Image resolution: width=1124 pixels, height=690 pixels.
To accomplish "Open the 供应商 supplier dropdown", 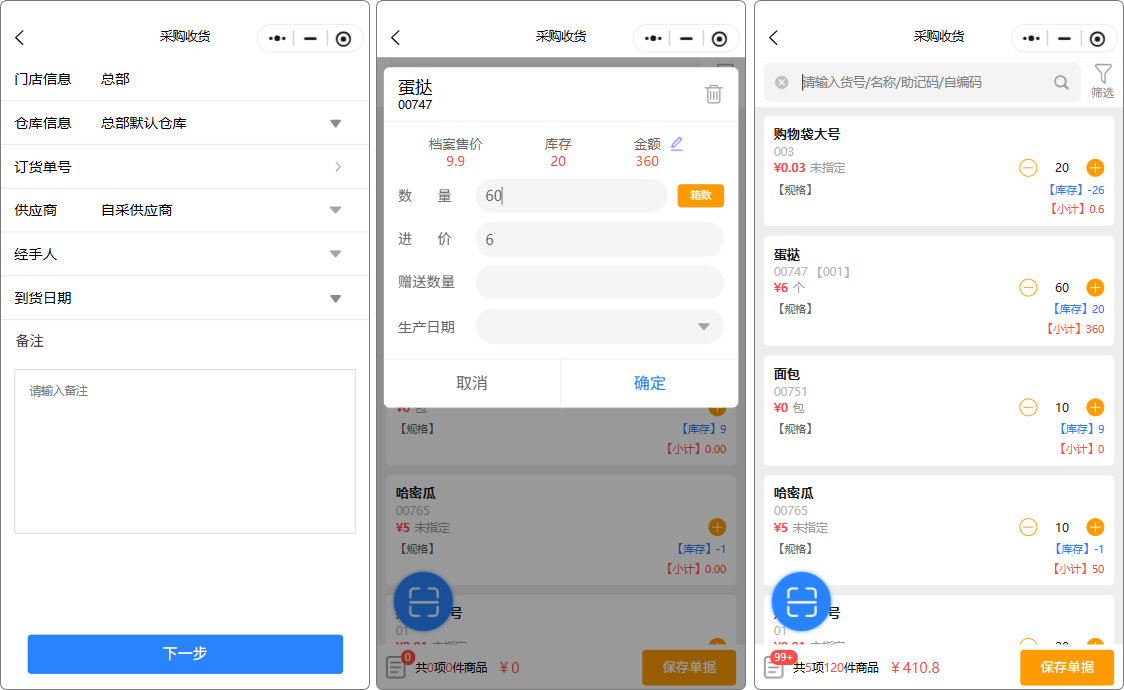I will (x=336, y=210).
